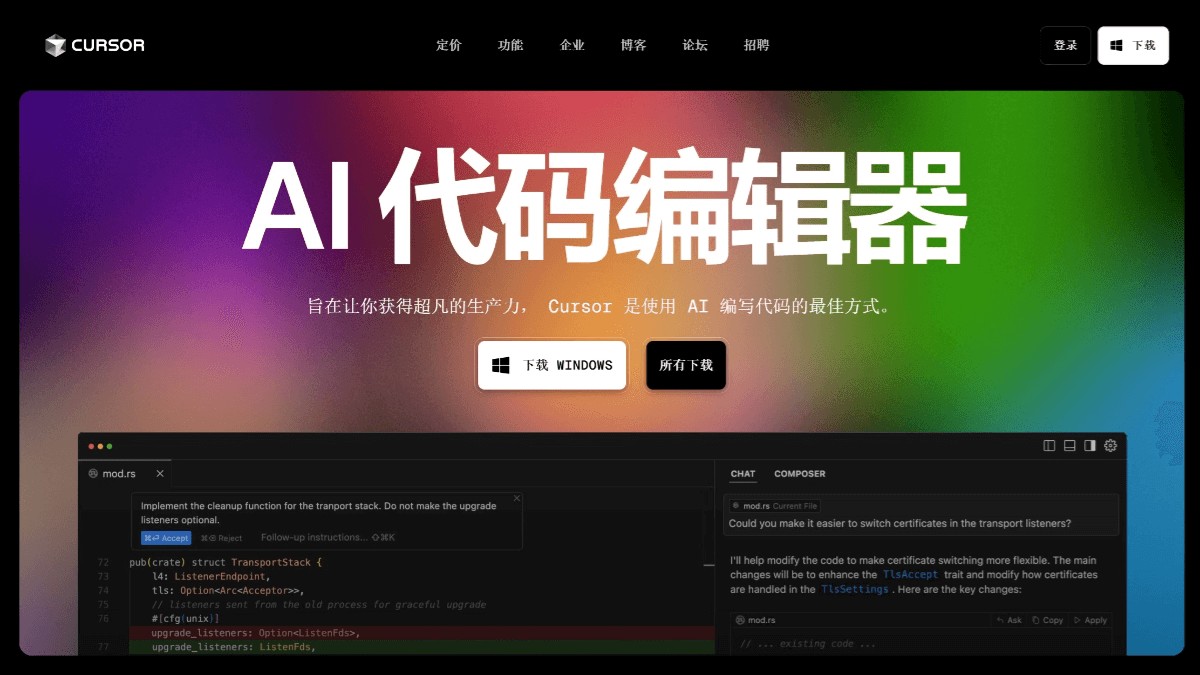Click the header 下载 download button
The height and width of the screenshot is (675, 1200).
pos(1133,45)
